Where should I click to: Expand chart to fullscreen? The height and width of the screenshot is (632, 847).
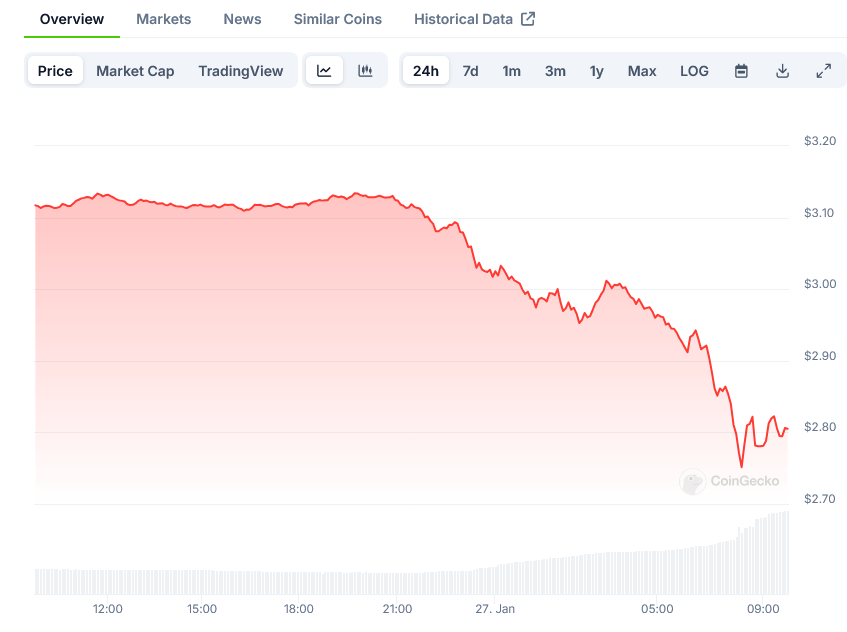click(823, 71)
